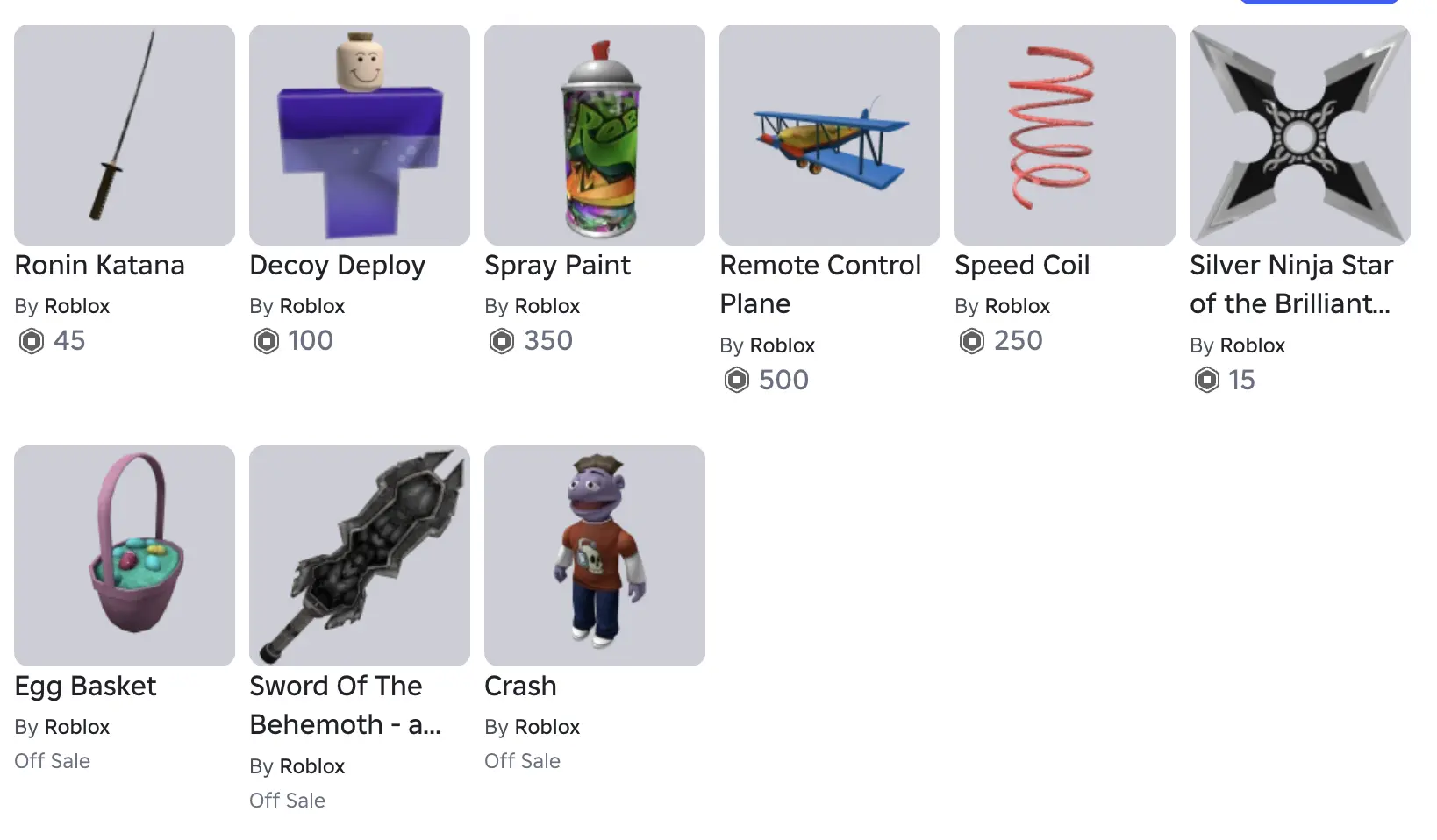Select the Egg Basket thumbnail
Viewport: 1437px width, 840px height.
(125, 556)
